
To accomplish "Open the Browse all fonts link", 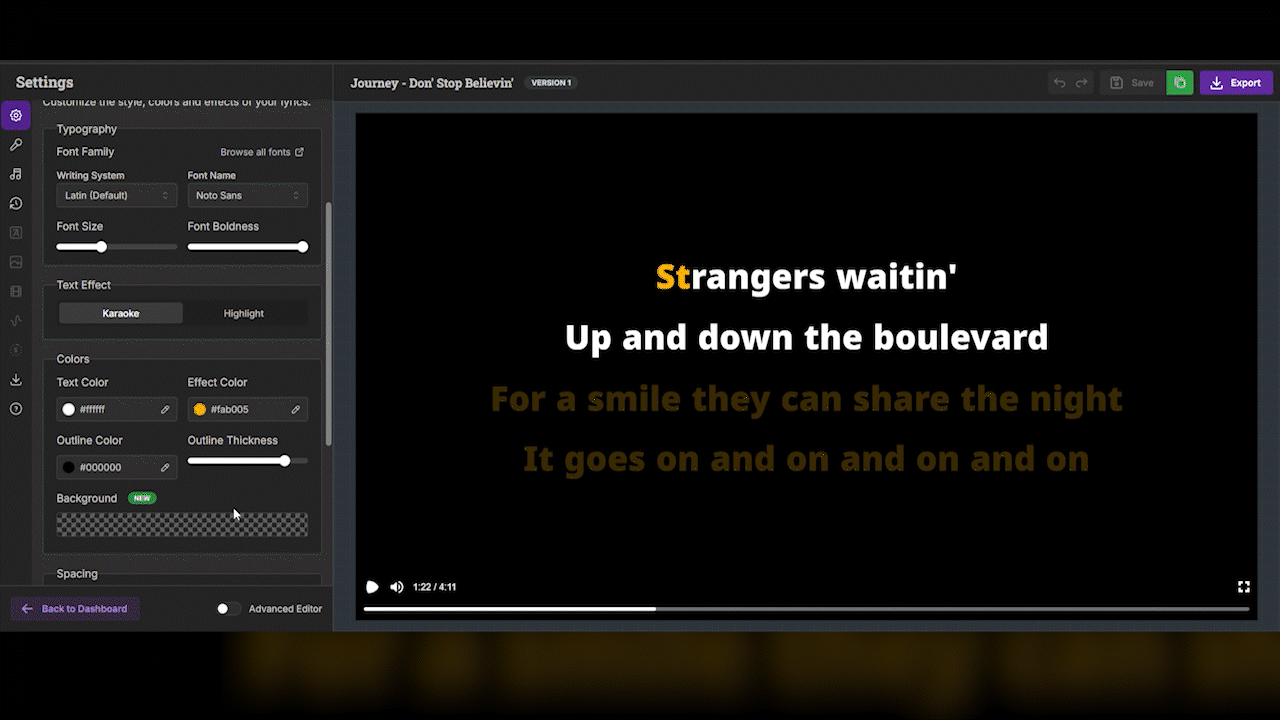I will click(262, 152).
